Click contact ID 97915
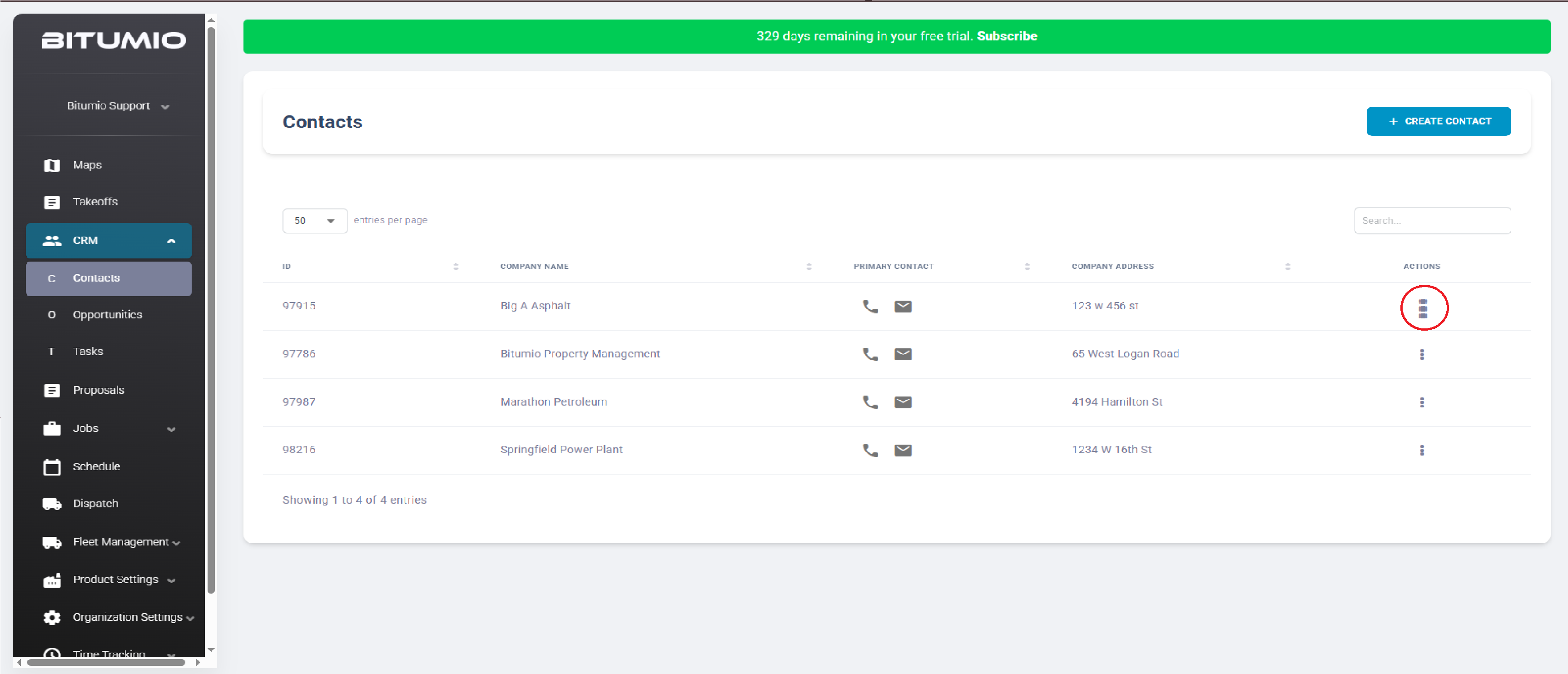This screenshot has width=1568, height=674. (299, 306)
